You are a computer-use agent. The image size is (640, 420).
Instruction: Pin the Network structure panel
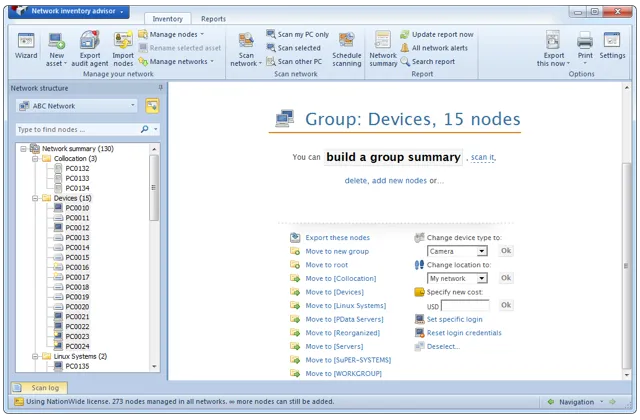point(160,87)
